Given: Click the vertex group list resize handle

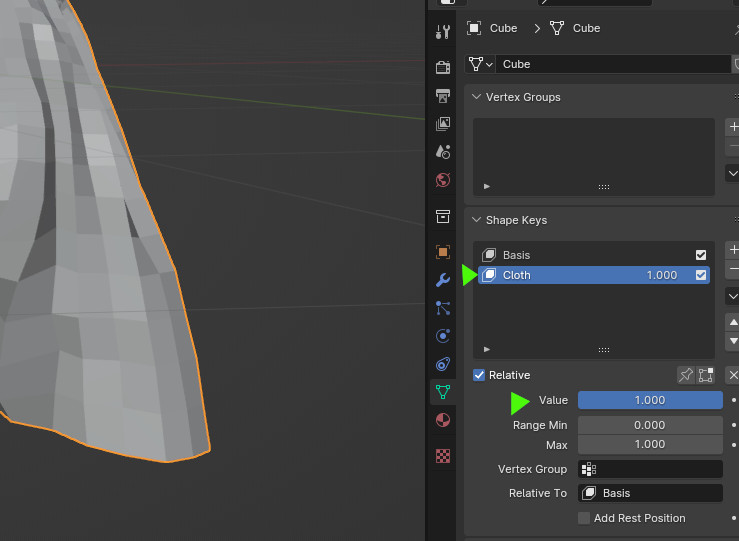Looking at the screenshot, I should coord(604,187).
